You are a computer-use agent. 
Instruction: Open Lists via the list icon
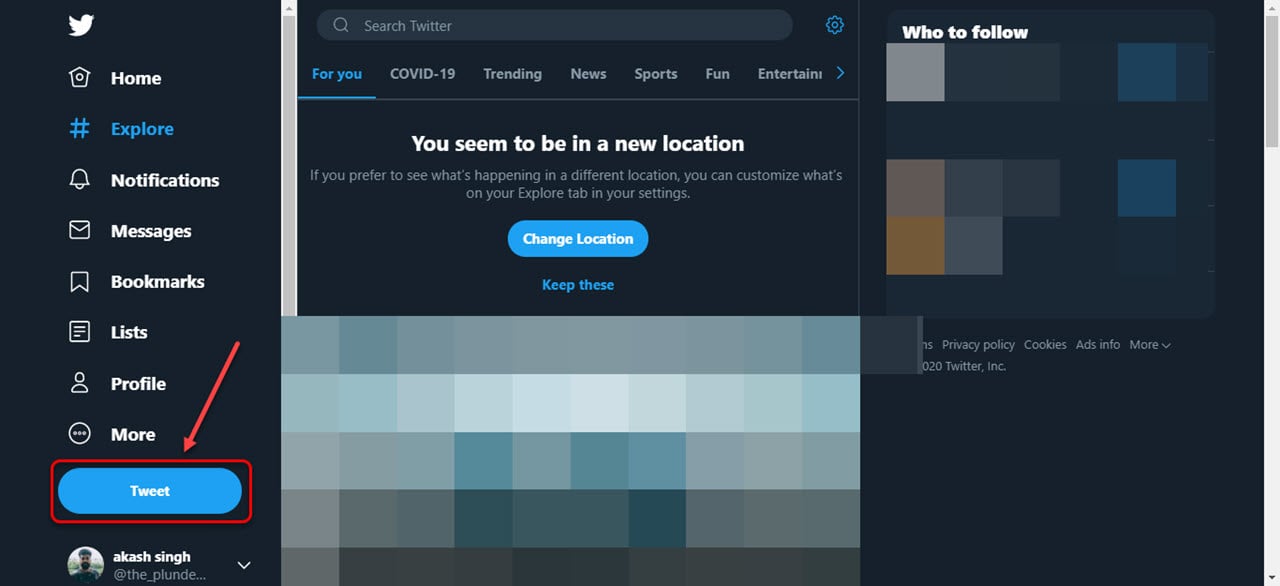[x=79, y=332]
